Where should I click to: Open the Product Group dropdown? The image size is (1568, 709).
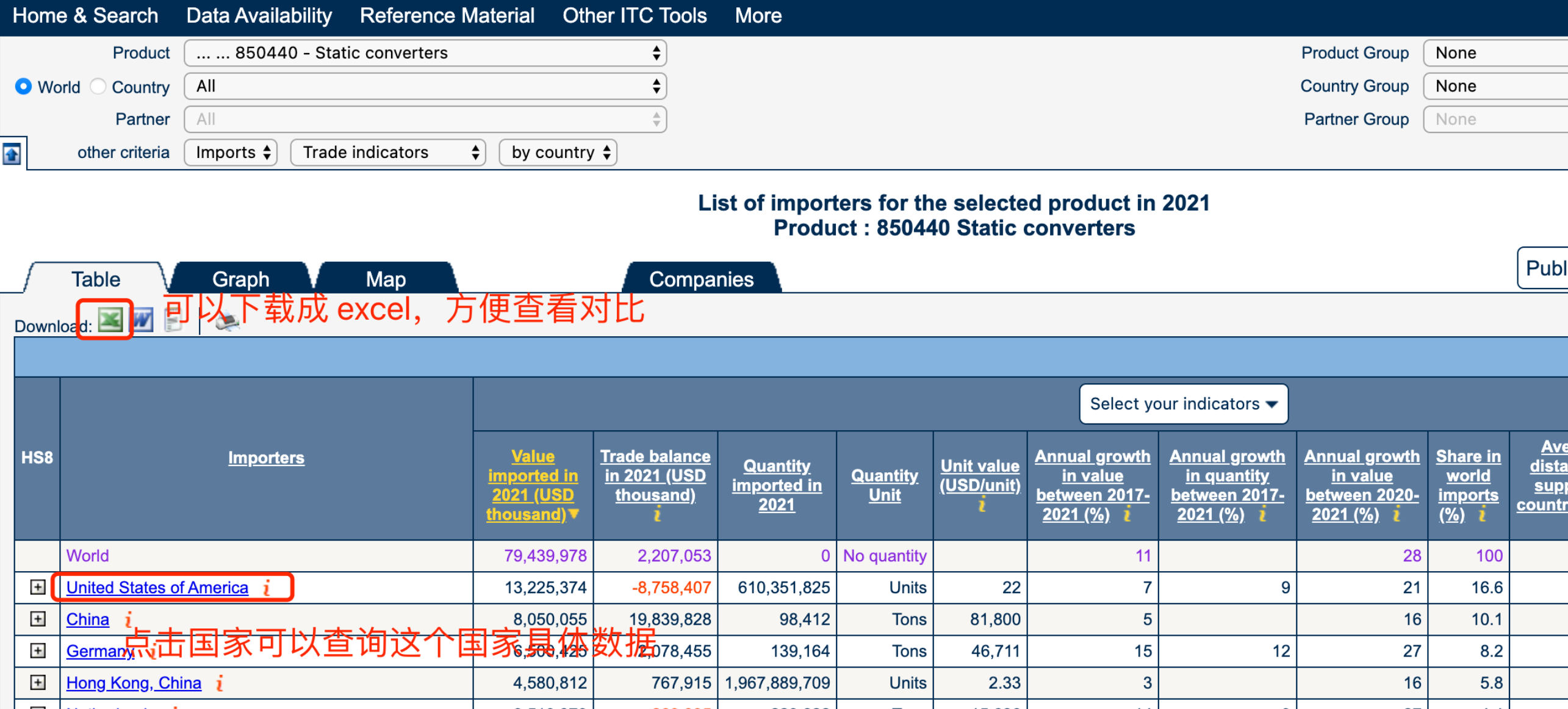[x=1495, y=53]
